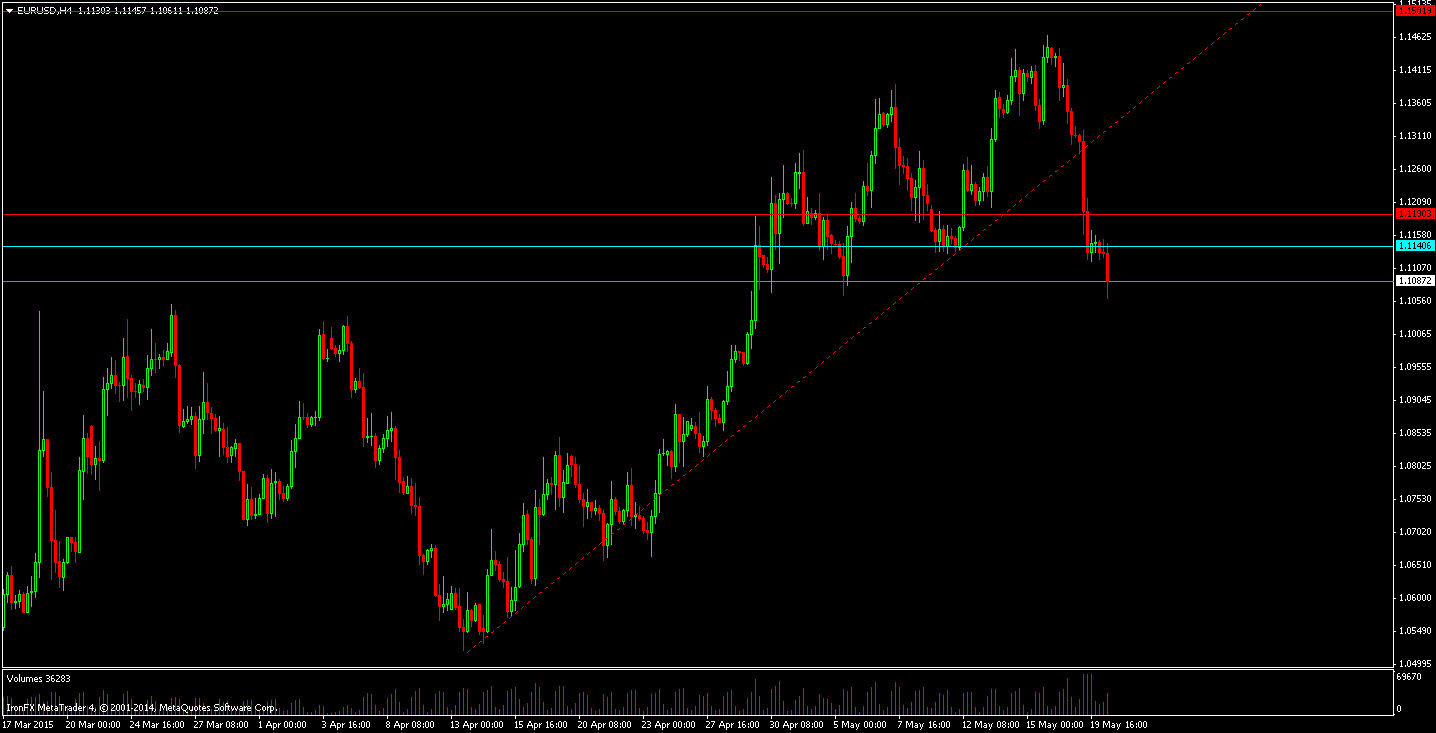Click the 19 May 16:00 time label
Image resolution: width=1436 pixels, height=733 pixels.
pyautogui.click(x=1119, y=724)
